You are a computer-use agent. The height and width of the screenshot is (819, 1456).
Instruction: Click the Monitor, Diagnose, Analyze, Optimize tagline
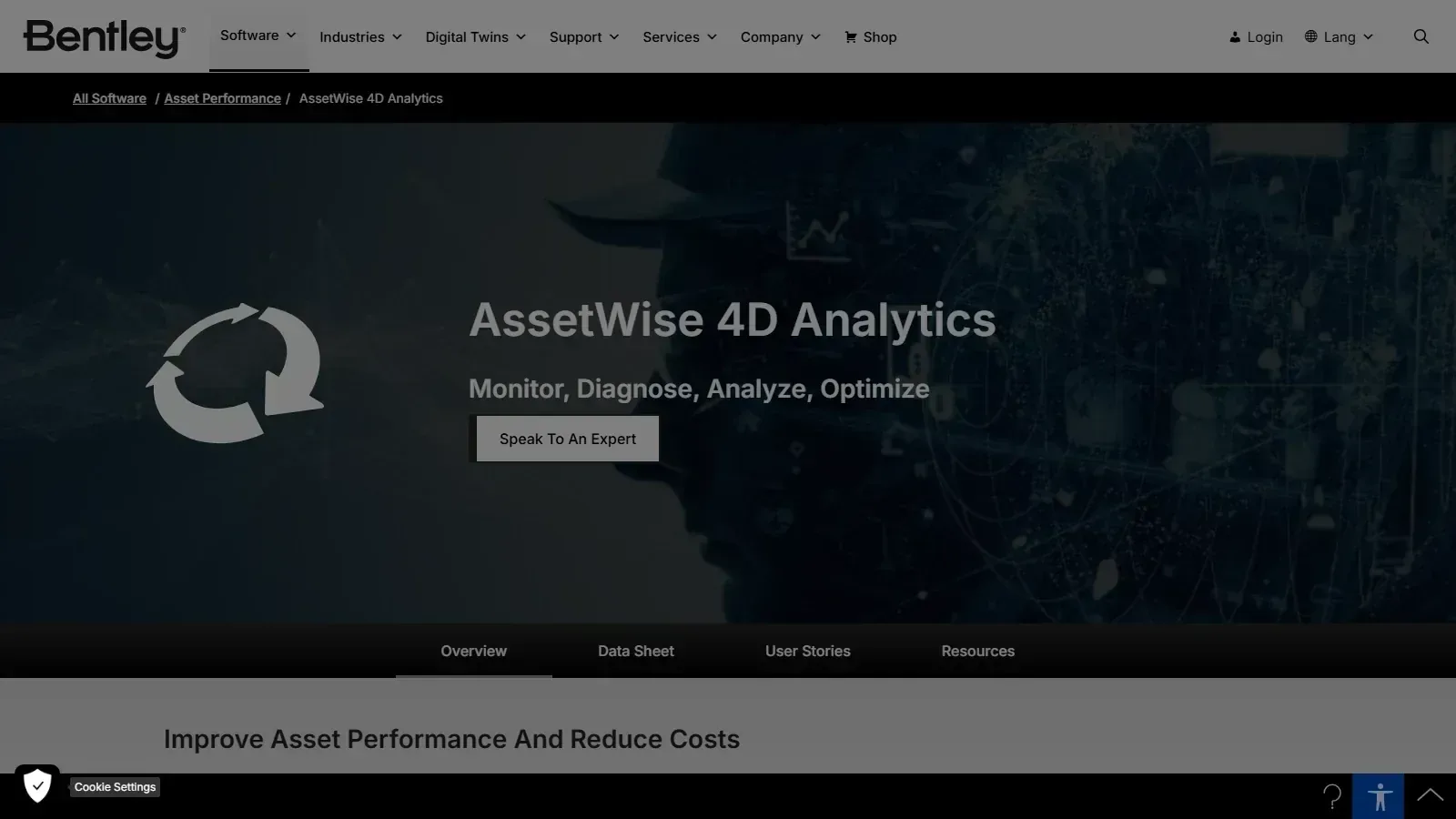click(x=699, y=389)
